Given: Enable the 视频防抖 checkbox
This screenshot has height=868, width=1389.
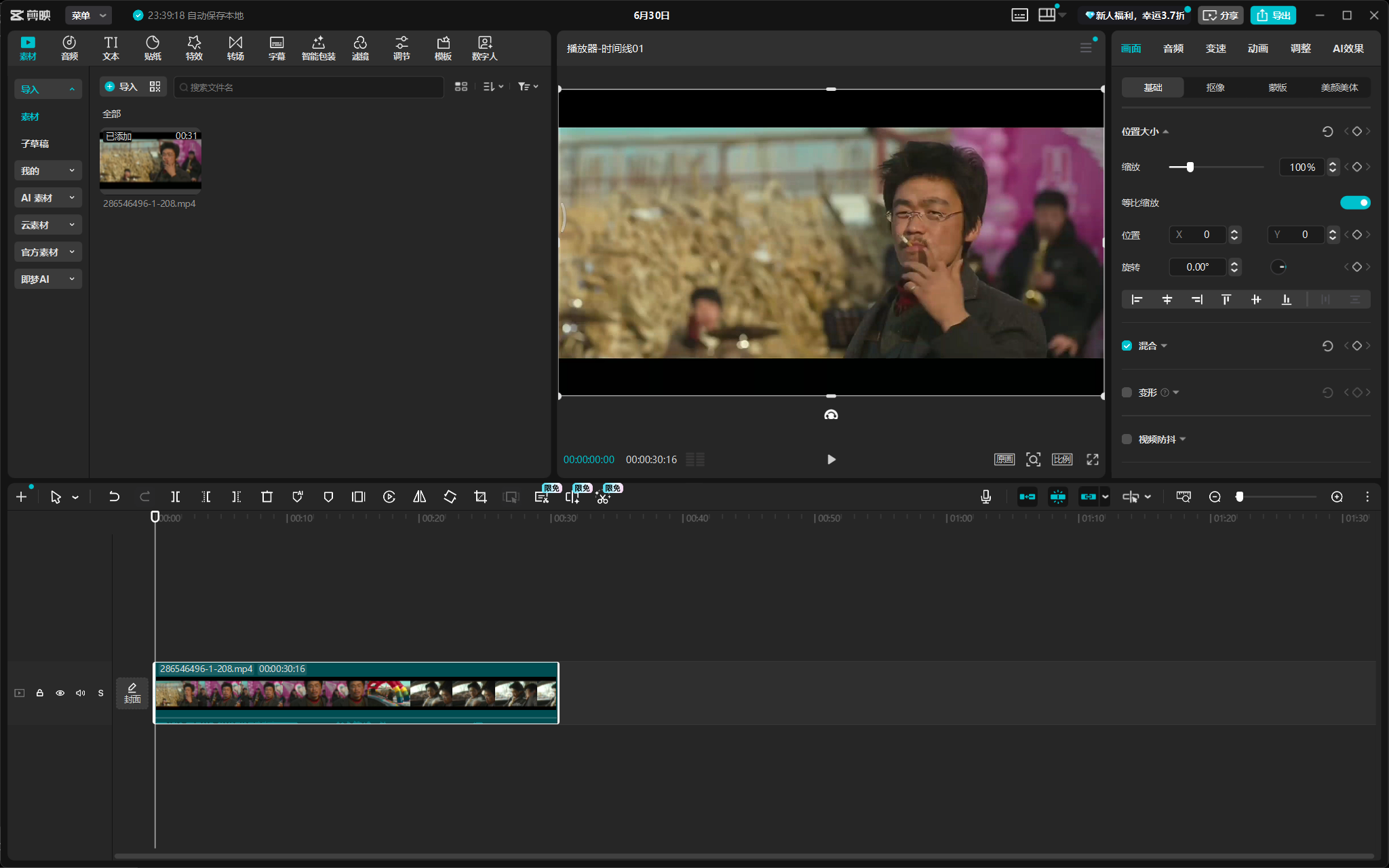Looking at the screenshot, I should click(1127, 439).
